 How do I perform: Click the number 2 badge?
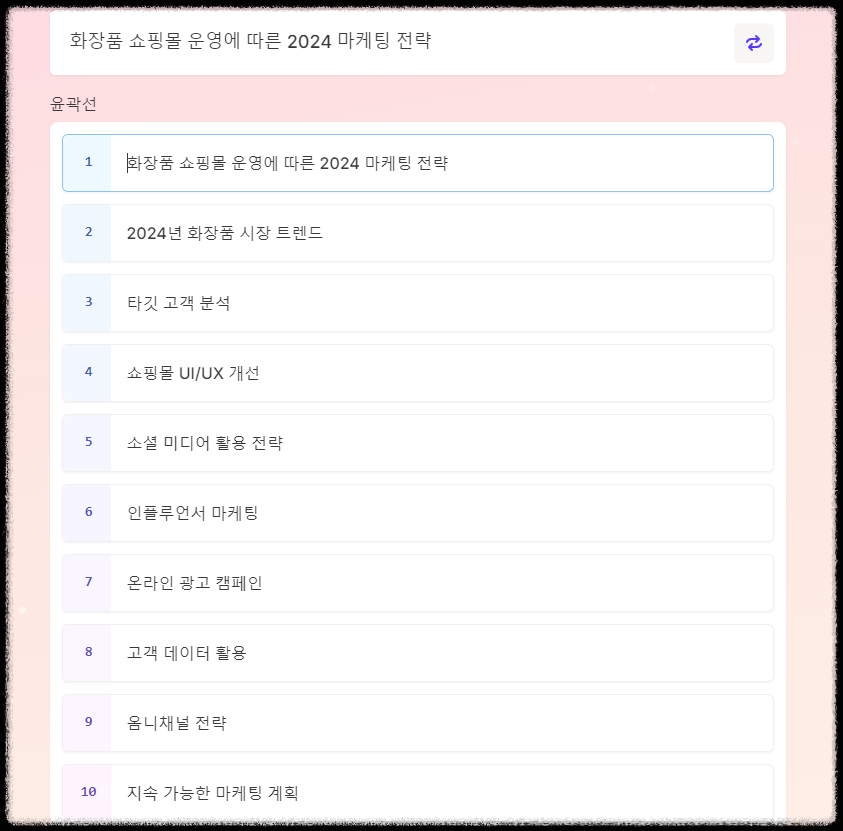[88, 232]
